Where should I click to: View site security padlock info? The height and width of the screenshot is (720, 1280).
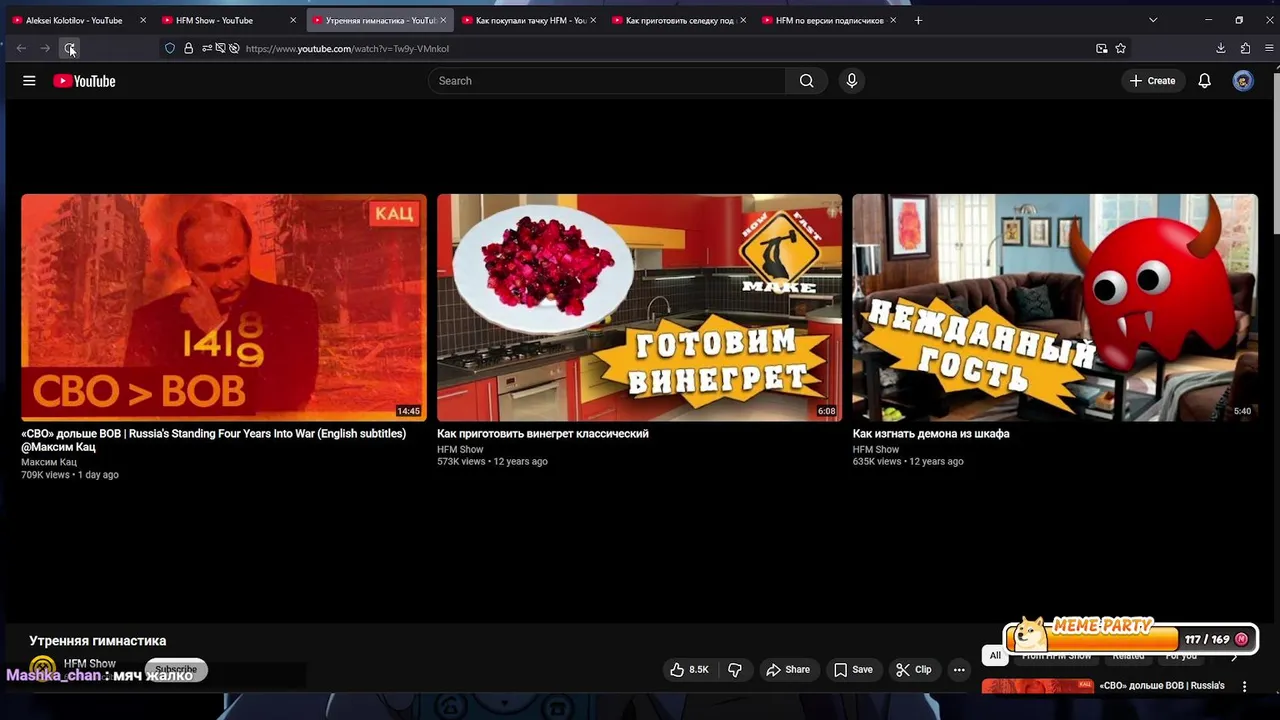pos(188,48)
